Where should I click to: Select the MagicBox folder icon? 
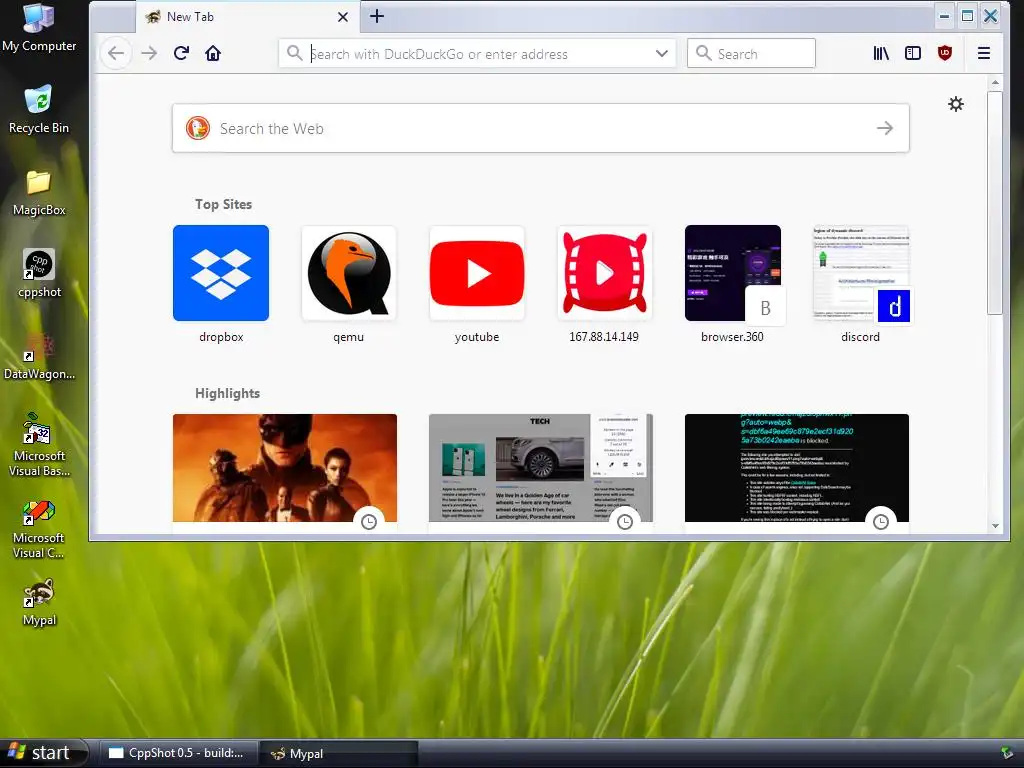(39, 192)
